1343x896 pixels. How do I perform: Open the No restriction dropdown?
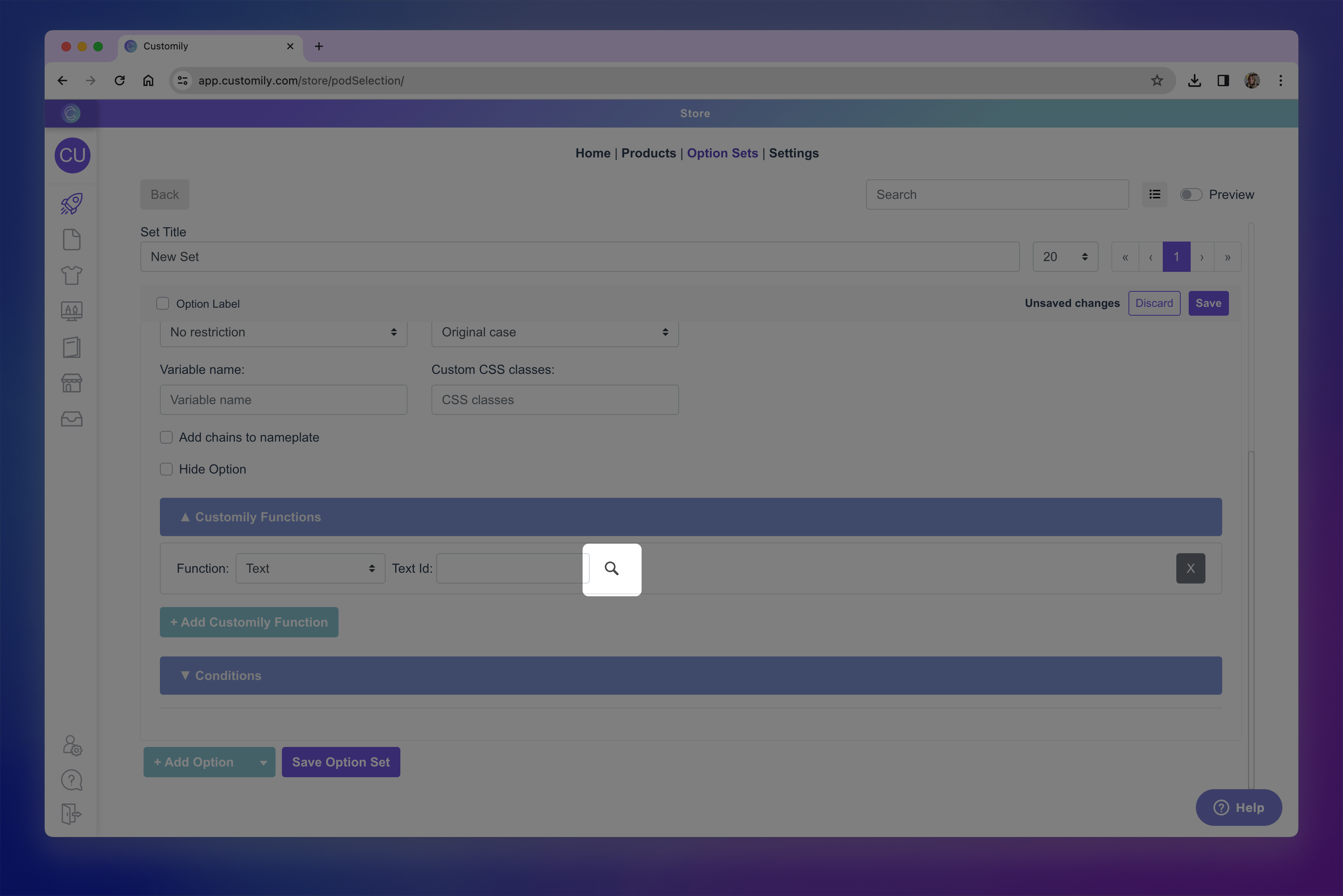[283, 332]
